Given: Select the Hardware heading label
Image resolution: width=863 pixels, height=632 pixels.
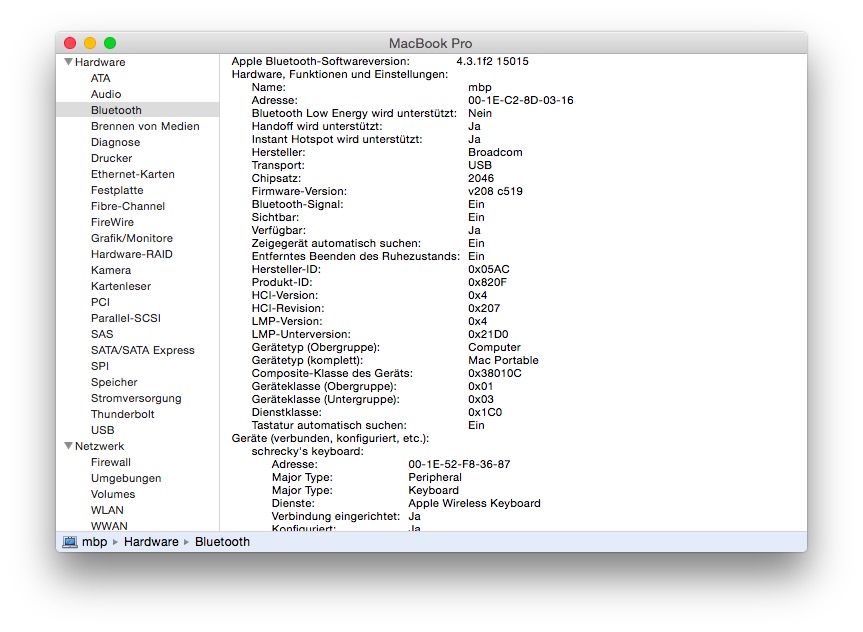Looking at the screenshot, I should 100,62.
